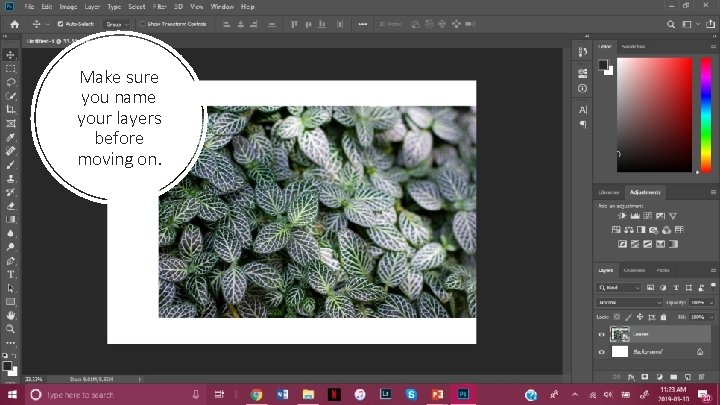Click inside the red color picker field

pyautogui.click(x=654, y=115)
